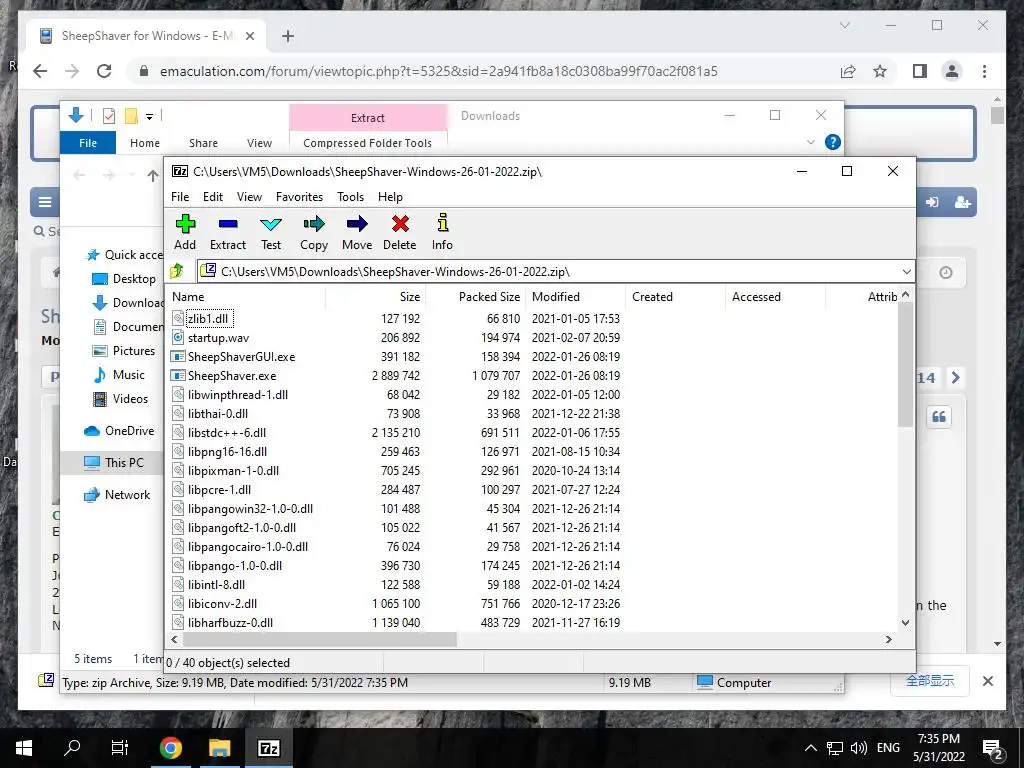This screenshot has height=768, width=1024.
Task: Select Network in the Explorer navigation pane
Action: (x=117, y=495)
